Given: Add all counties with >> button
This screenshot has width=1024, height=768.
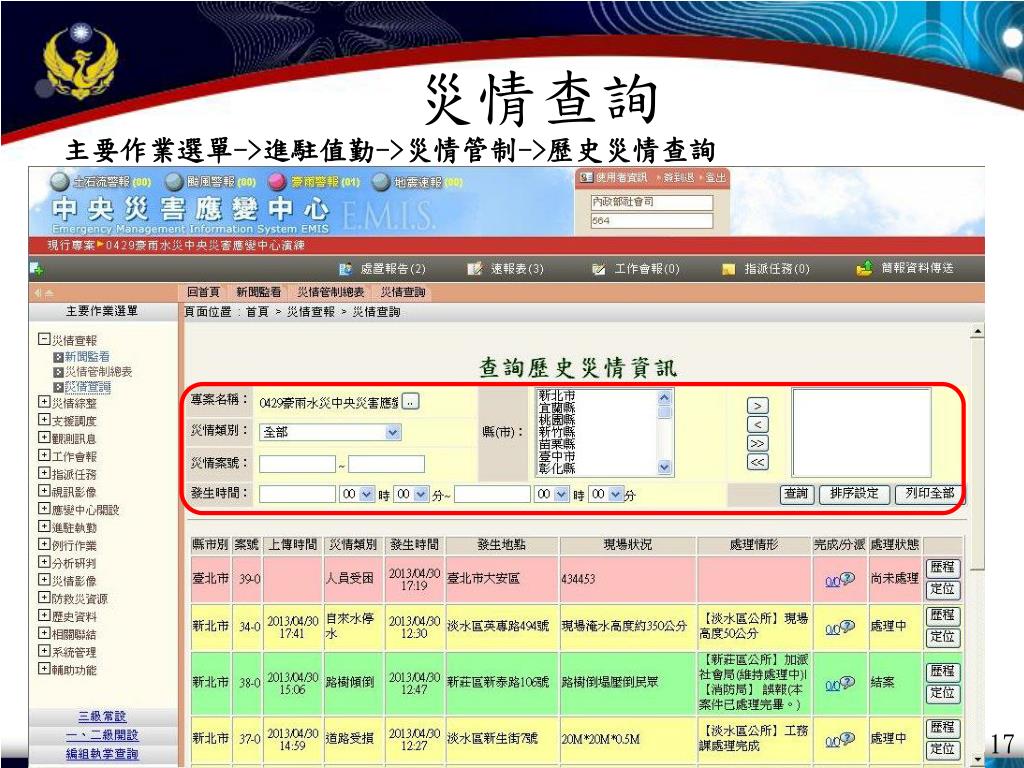Looking at the screenshot, I should point(758,443).
